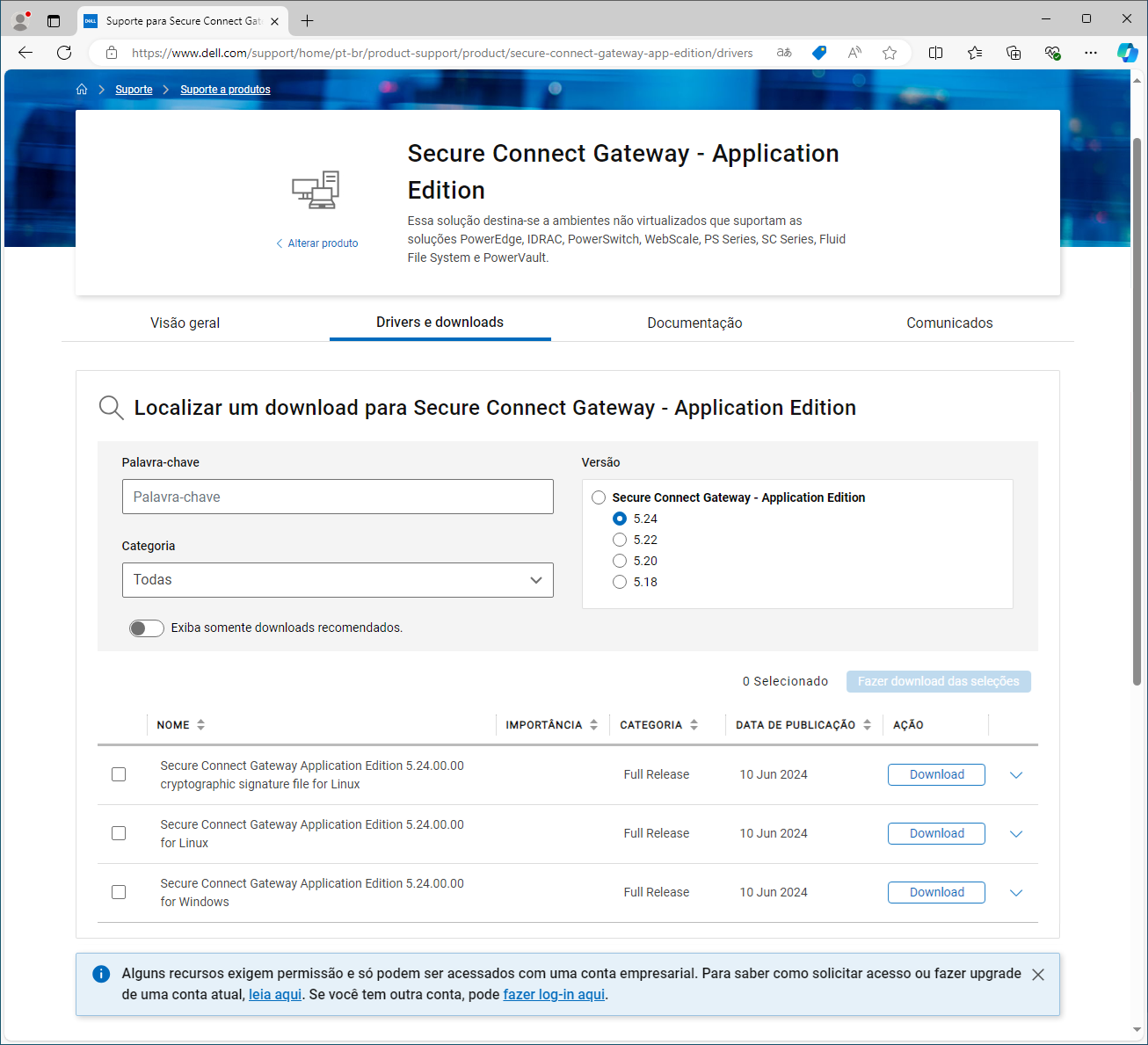Check the checkbox for the Windows download

click(119, 892)
